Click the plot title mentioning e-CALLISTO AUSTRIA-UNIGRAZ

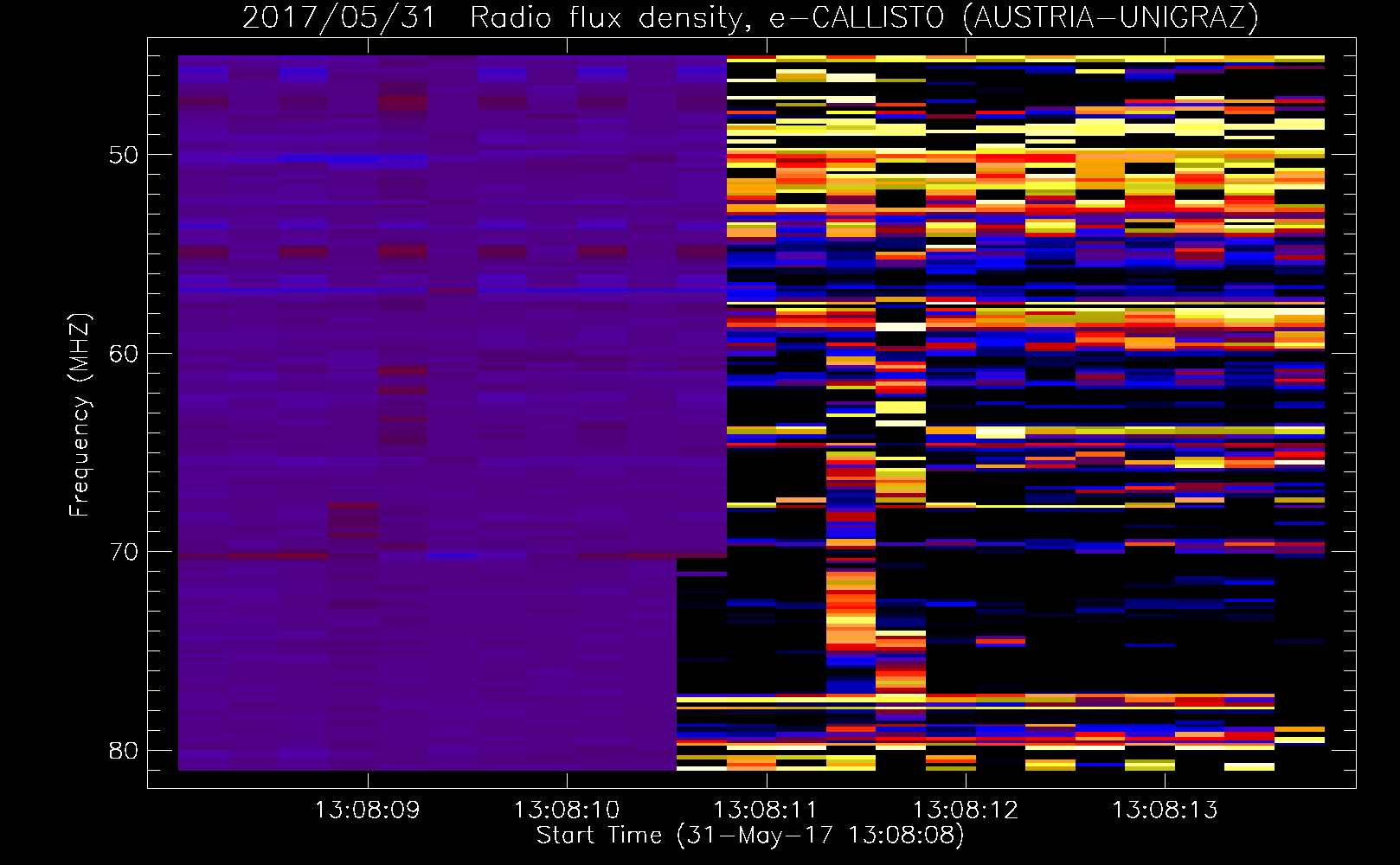pyautogui.click(x=750, y=18)
